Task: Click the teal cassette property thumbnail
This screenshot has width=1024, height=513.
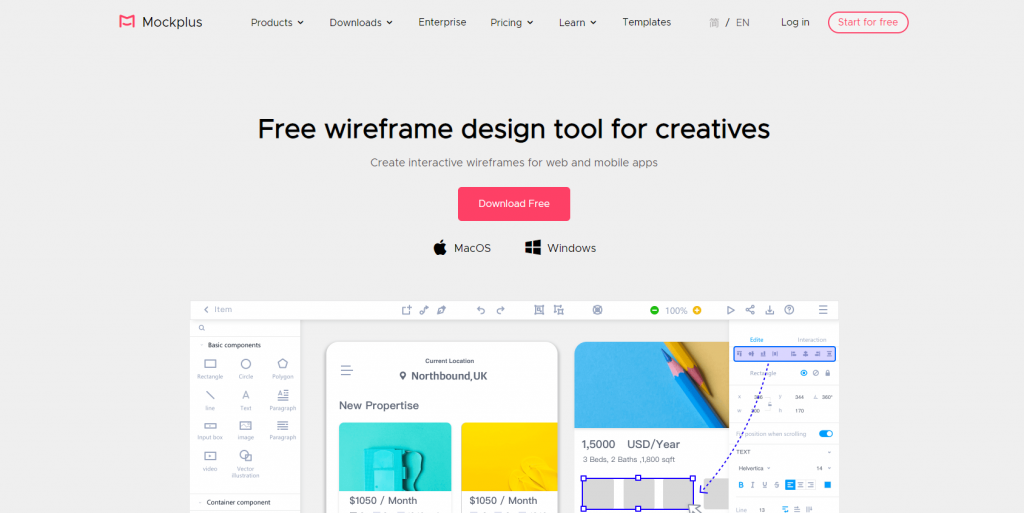Action: coord(395,457)
